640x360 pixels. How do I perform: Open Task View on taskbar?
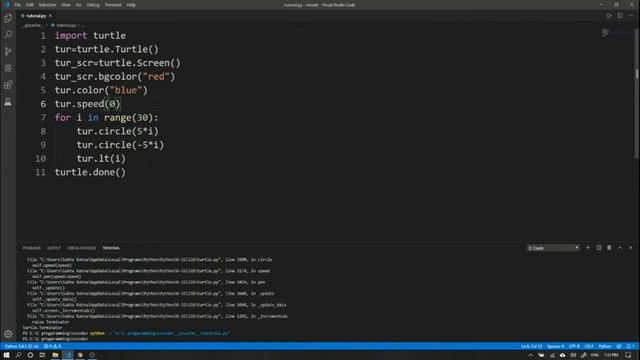[x=42, y=355]
